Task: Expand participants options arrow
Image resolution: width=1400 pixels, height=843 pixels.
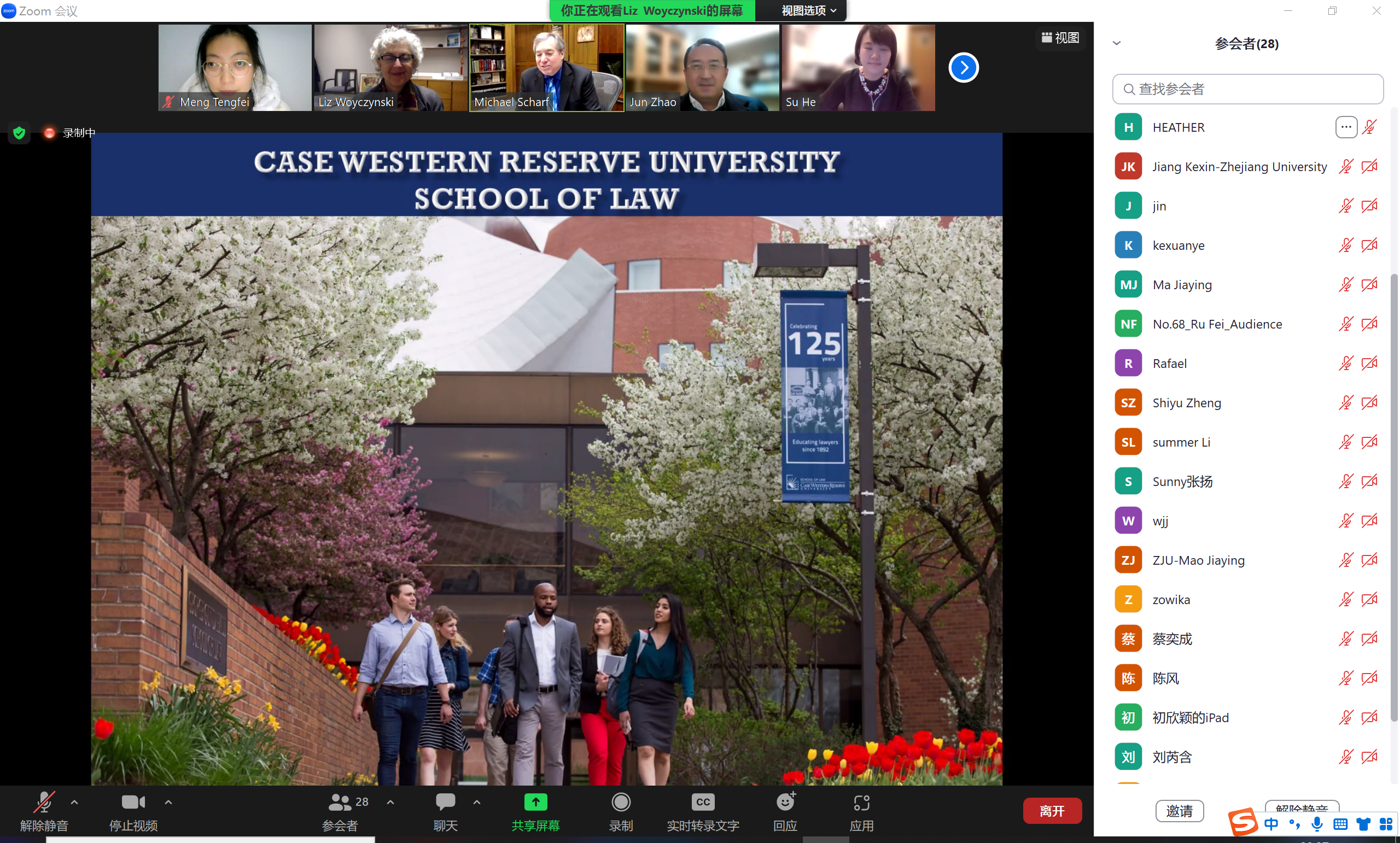Action: 390,802
